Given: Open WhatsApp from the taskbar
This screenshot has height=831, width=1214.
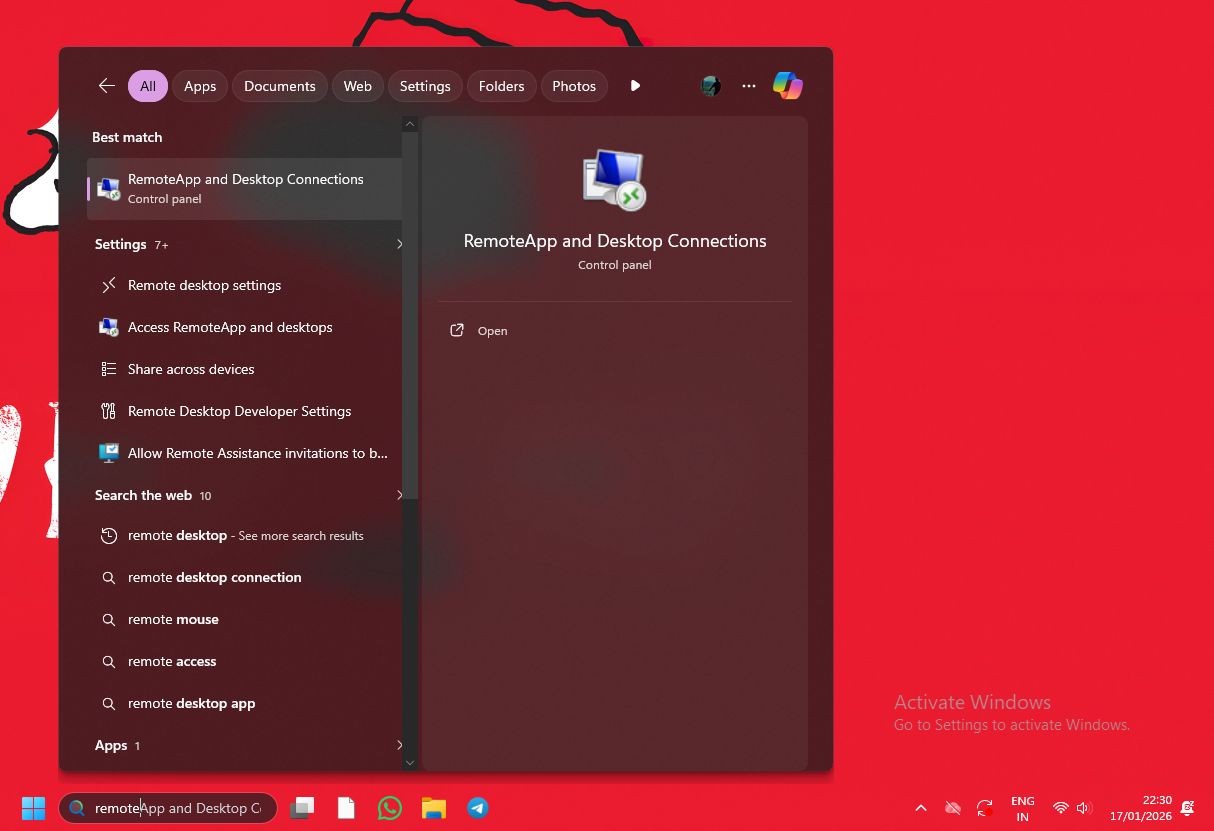Looking at the screenshot, I should coord(389,808).
